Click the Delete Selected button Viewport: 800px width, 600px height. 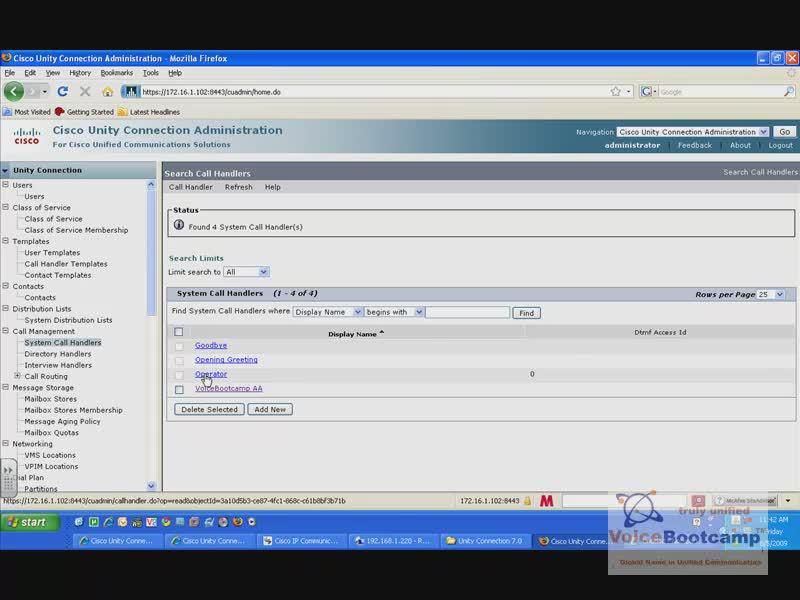coord(209,409)
